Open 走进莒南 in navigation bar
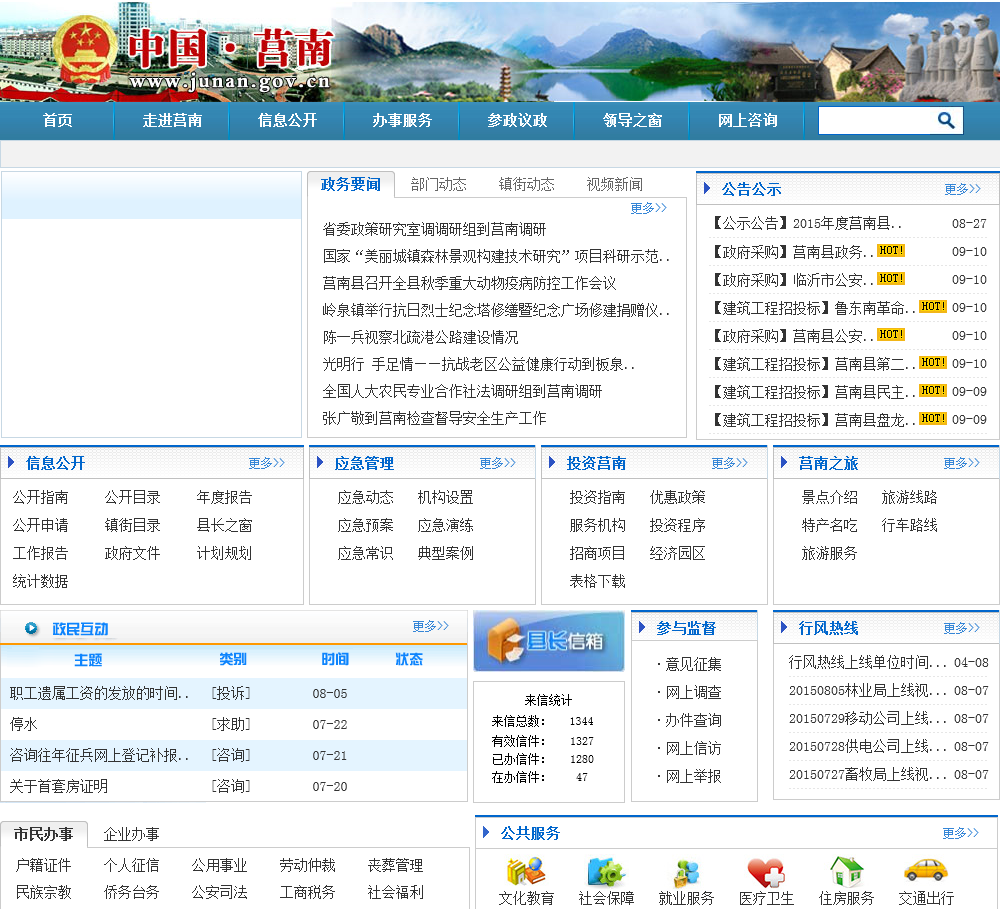 pos(172,120)
